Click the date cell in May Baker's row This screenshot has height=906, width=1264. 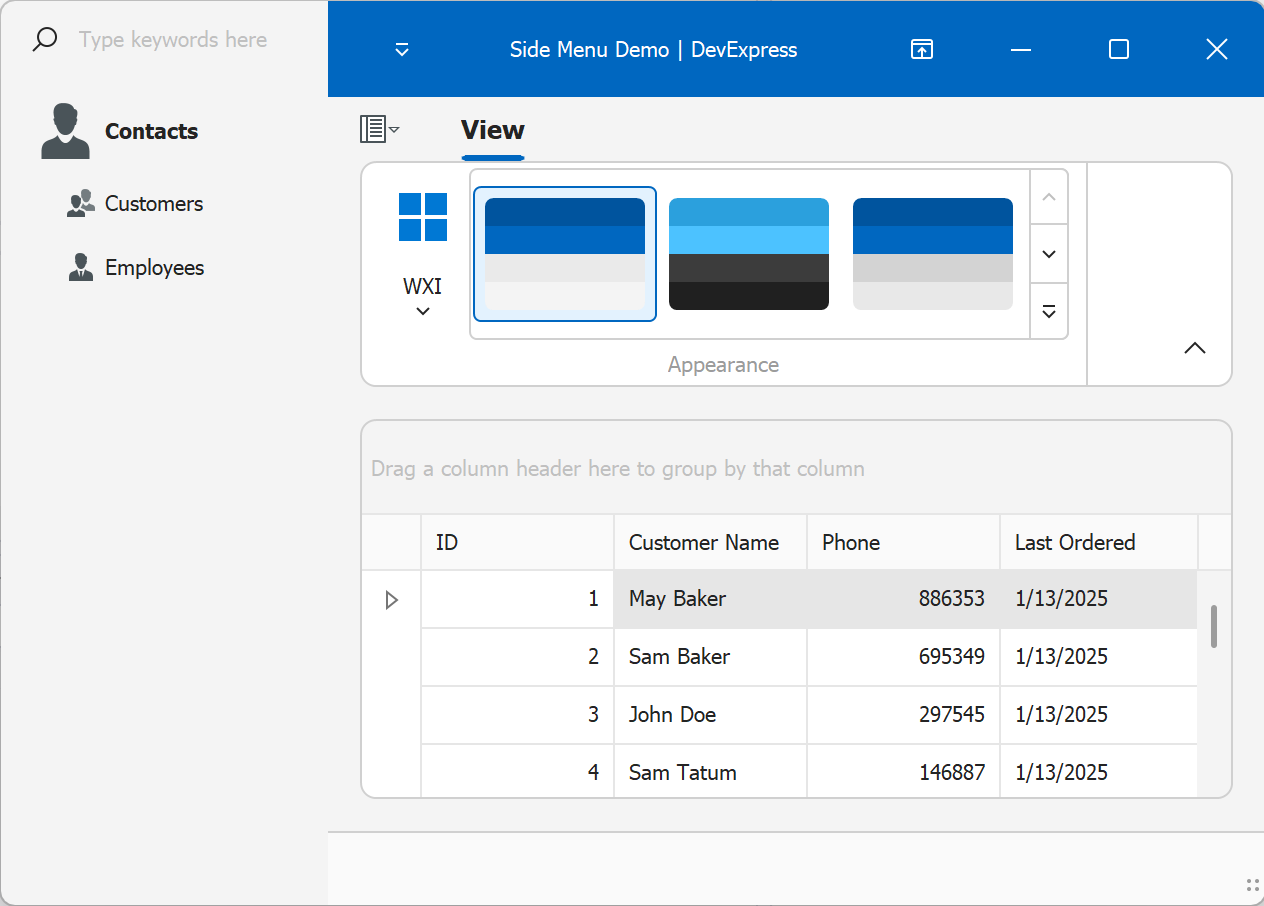[x=1099, y=599]
